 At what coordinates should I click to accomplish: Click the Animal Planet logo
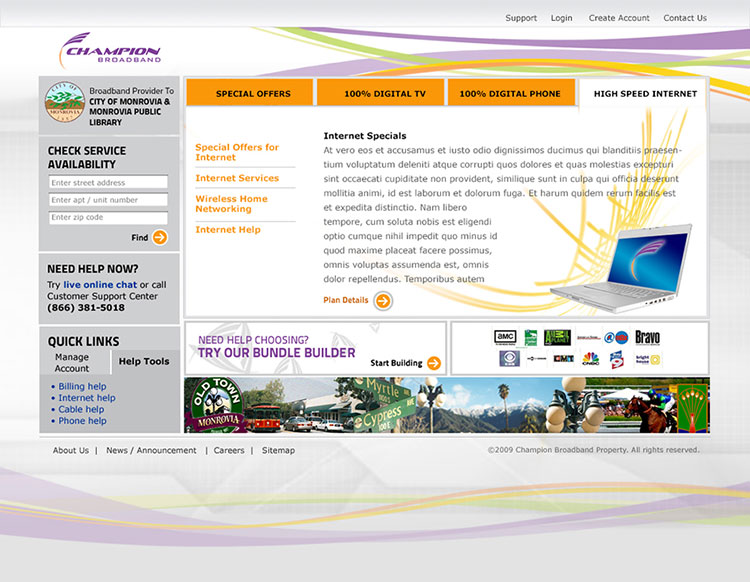557,337
